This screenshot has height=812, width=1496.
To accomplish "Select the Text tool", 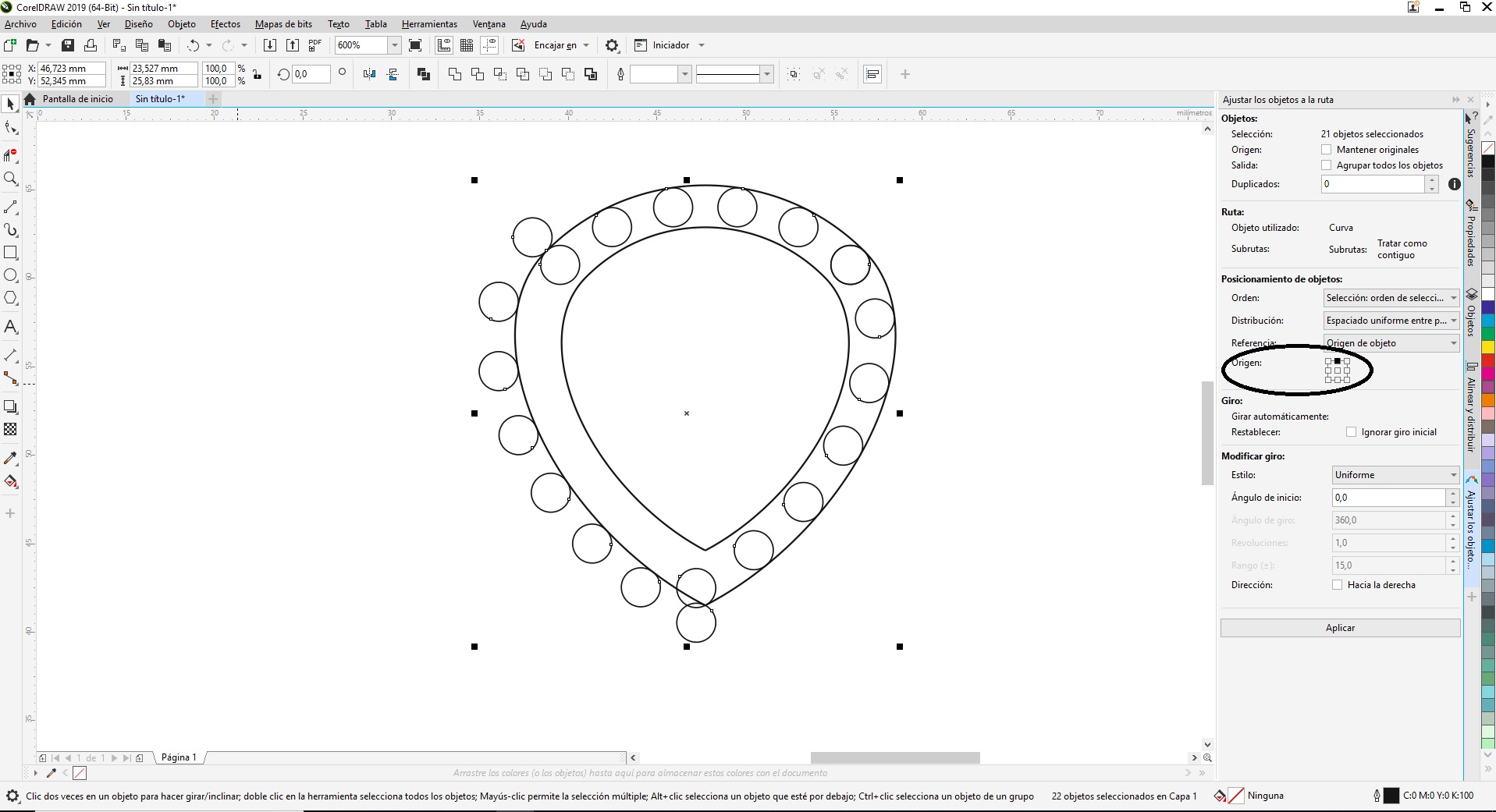I will [11, 327].
